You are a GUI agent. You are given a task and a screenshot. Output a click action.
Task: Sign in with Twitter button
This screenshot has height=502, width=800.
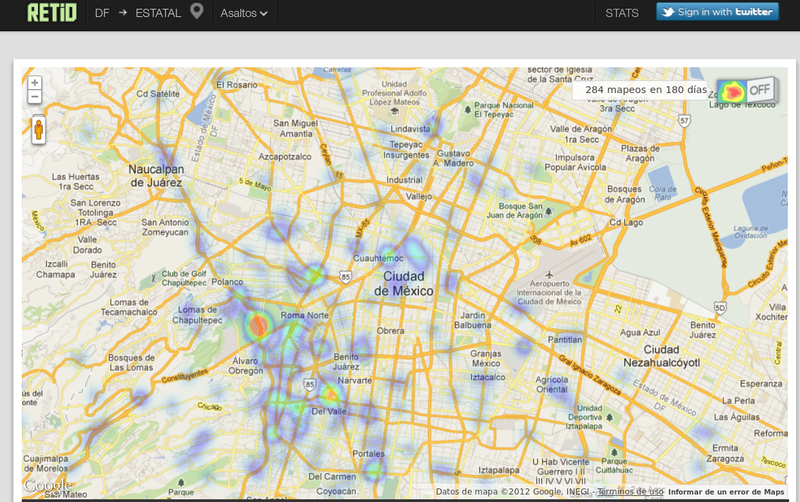[717, 12]
